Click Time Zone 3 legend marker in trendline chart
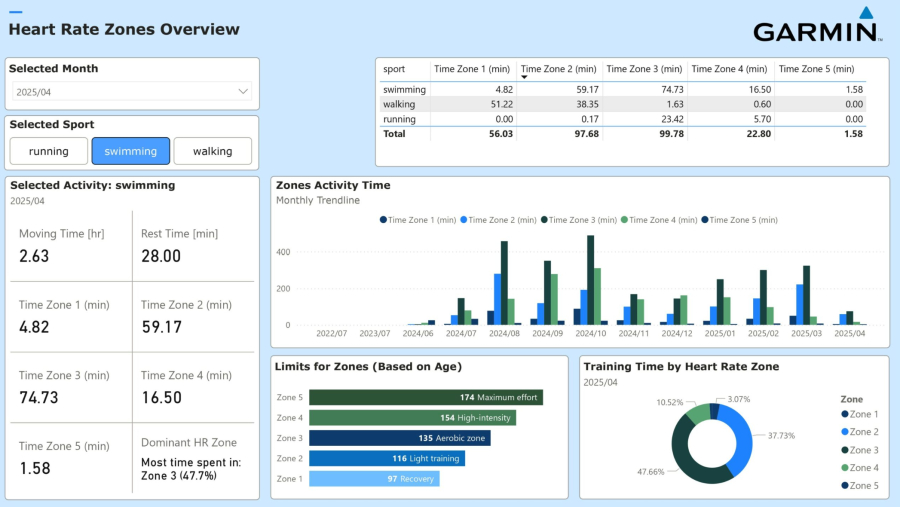900x507 pixels. pyautogui.click(x=545, y=219)
